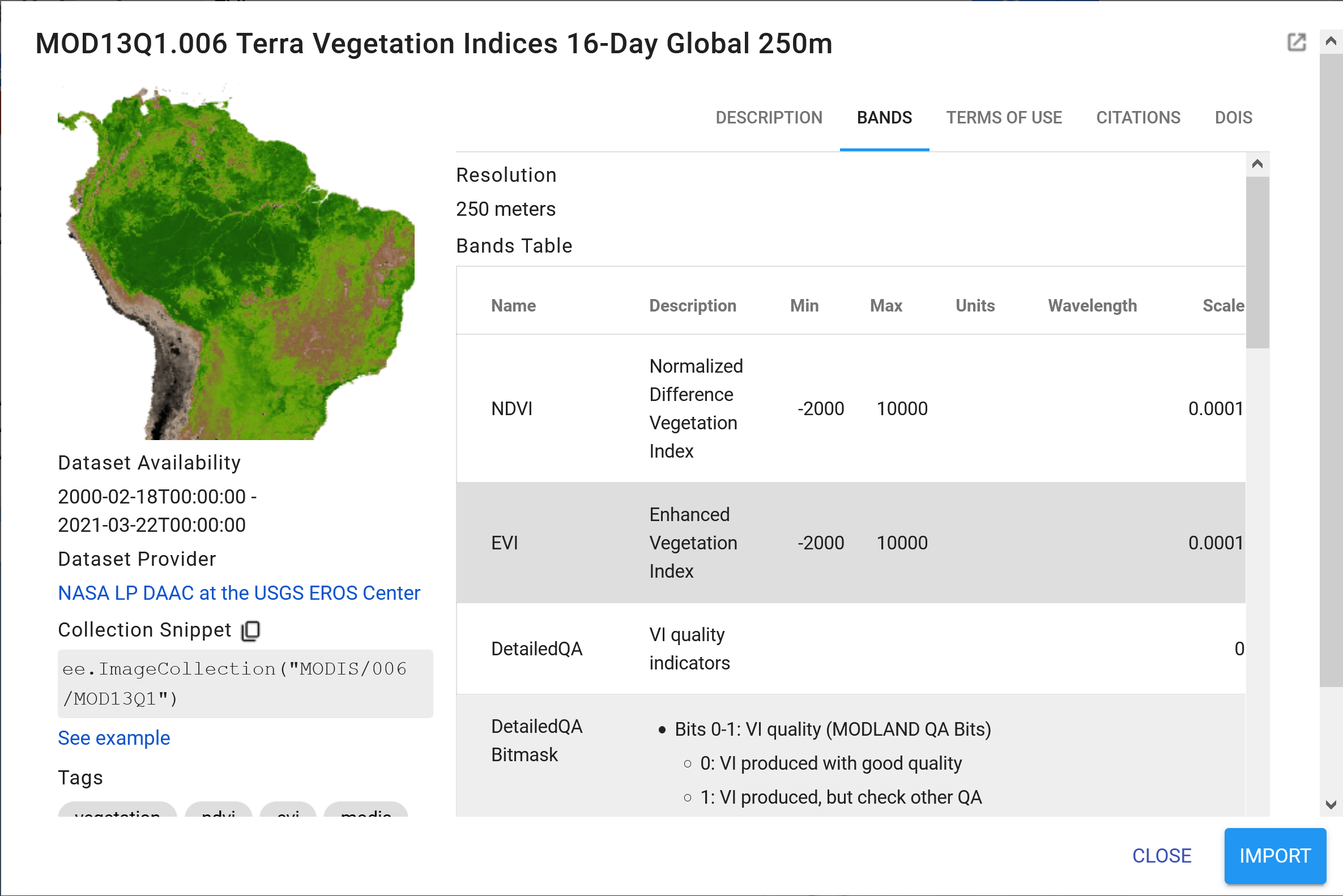Open dataset page in new tab icon
Image resolution: width=1343 pixels, height=896 pixels.
tap(1296, 42)
